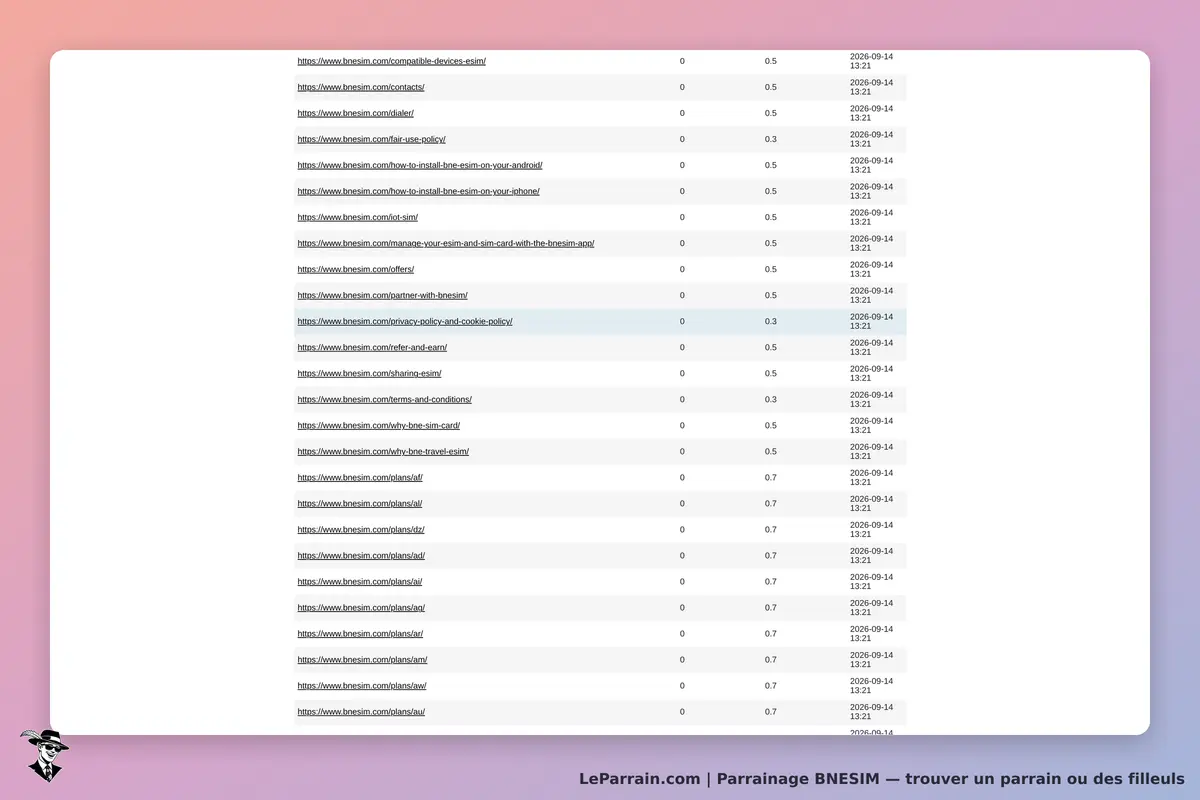
Task: Open the plans/al/ link
Action: click(x=360, y=503)
